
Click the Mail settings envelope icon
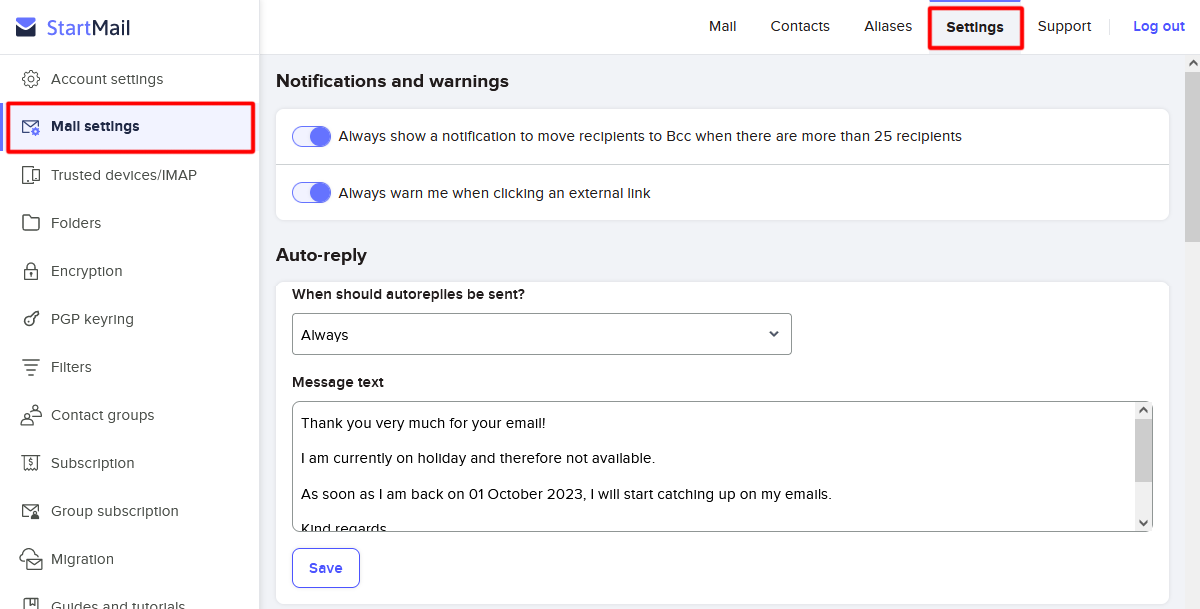[x=31, y=127]
